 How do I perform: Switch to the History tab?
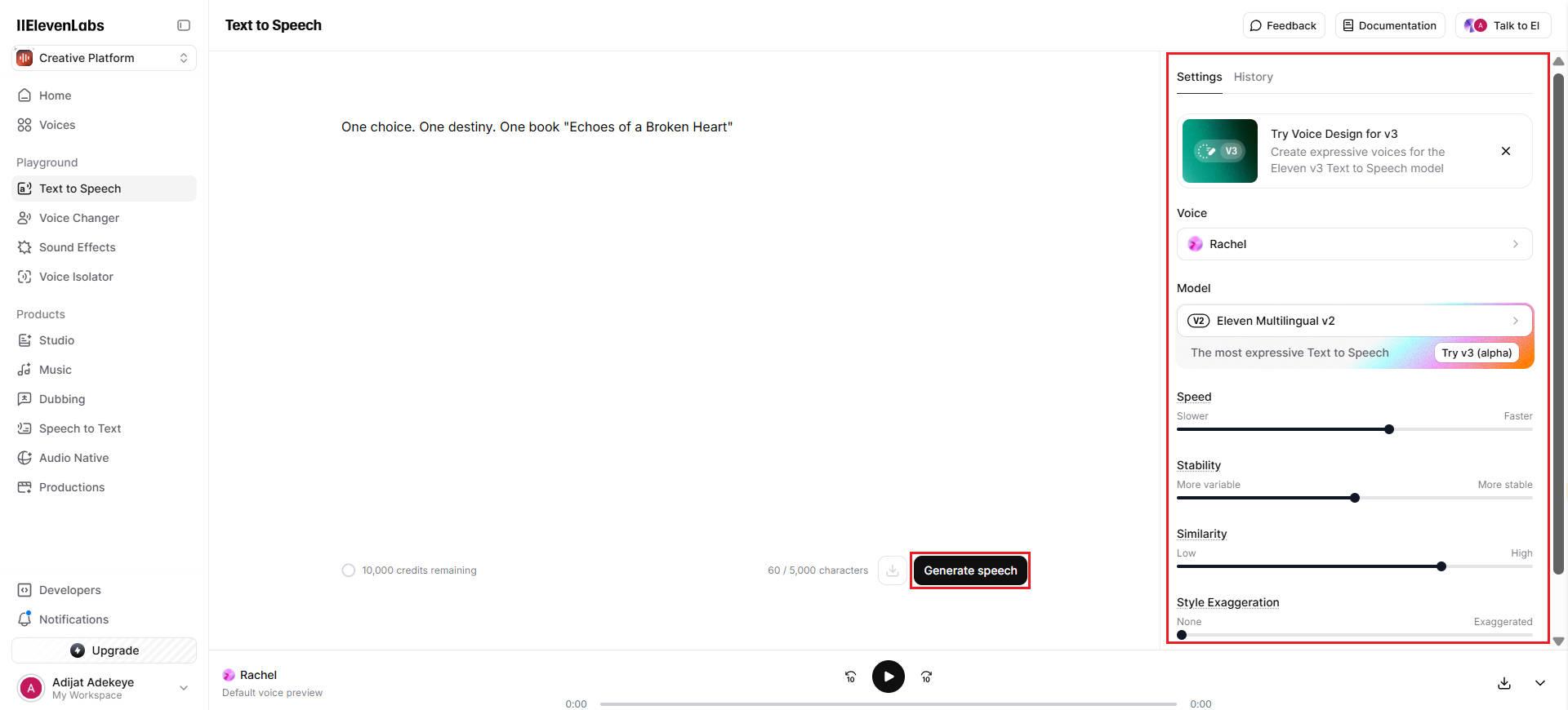point(1253,77)
